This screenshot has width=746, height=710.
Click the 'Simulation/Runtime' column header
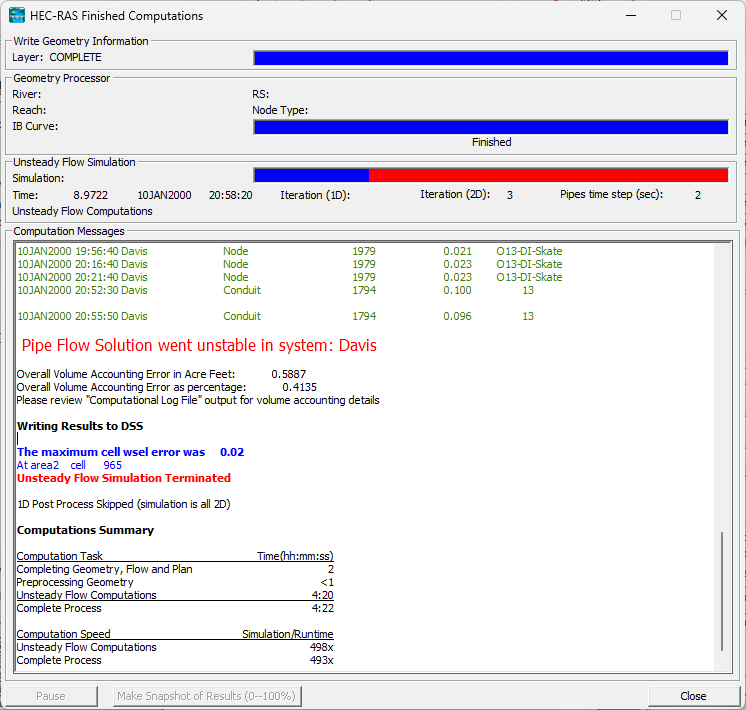coord(287,634)
